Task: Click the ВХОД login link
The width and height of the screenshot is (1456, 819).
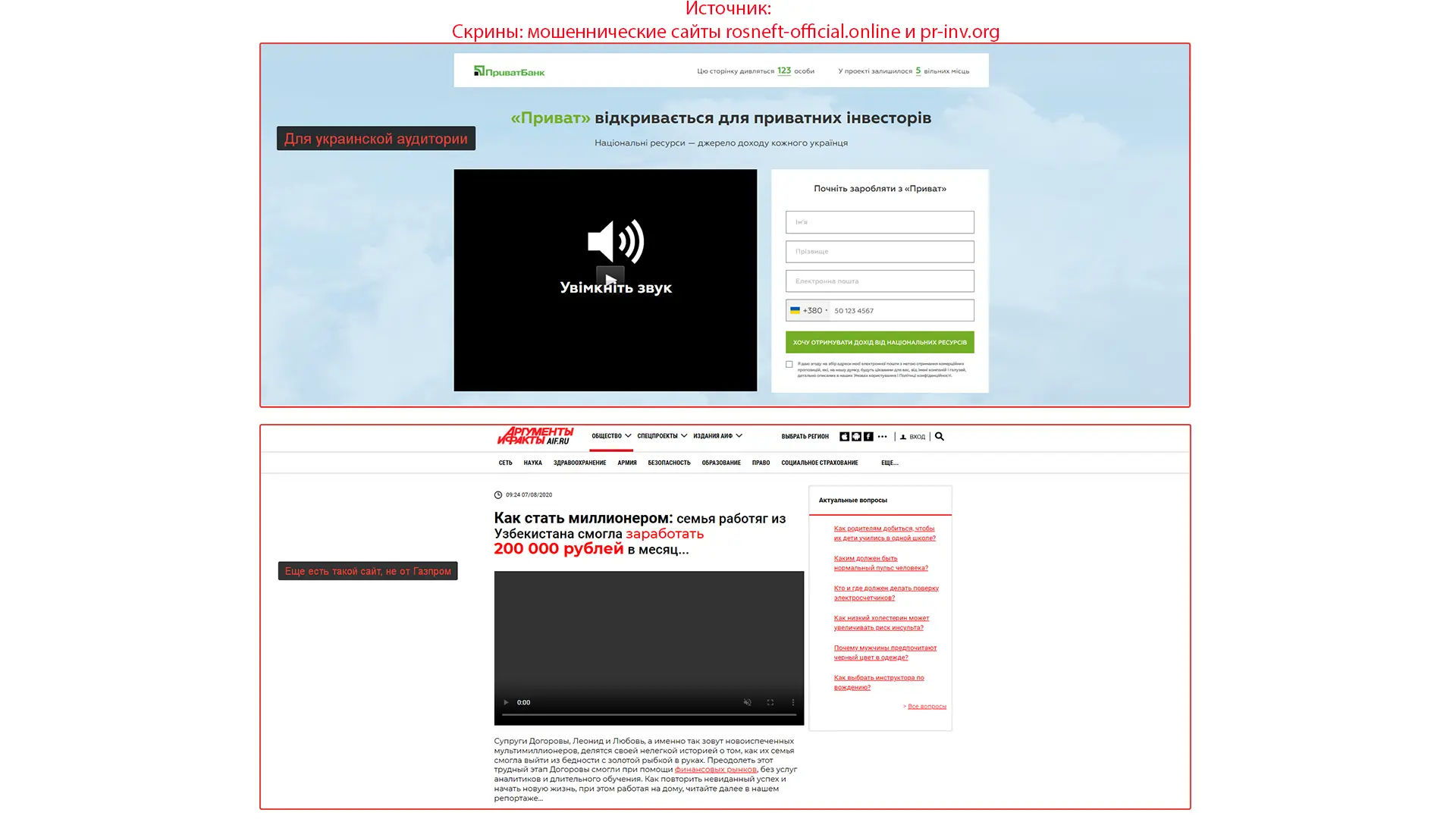Action: click(x=918, y=437)
